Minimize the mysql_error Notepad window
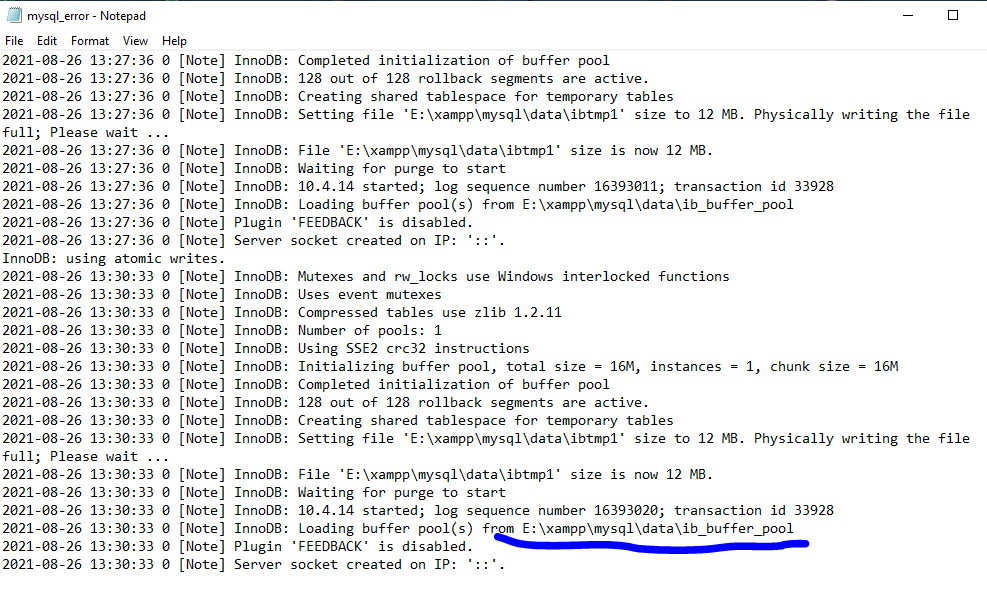This screenshot has width=987, height=592. (908, 16)
